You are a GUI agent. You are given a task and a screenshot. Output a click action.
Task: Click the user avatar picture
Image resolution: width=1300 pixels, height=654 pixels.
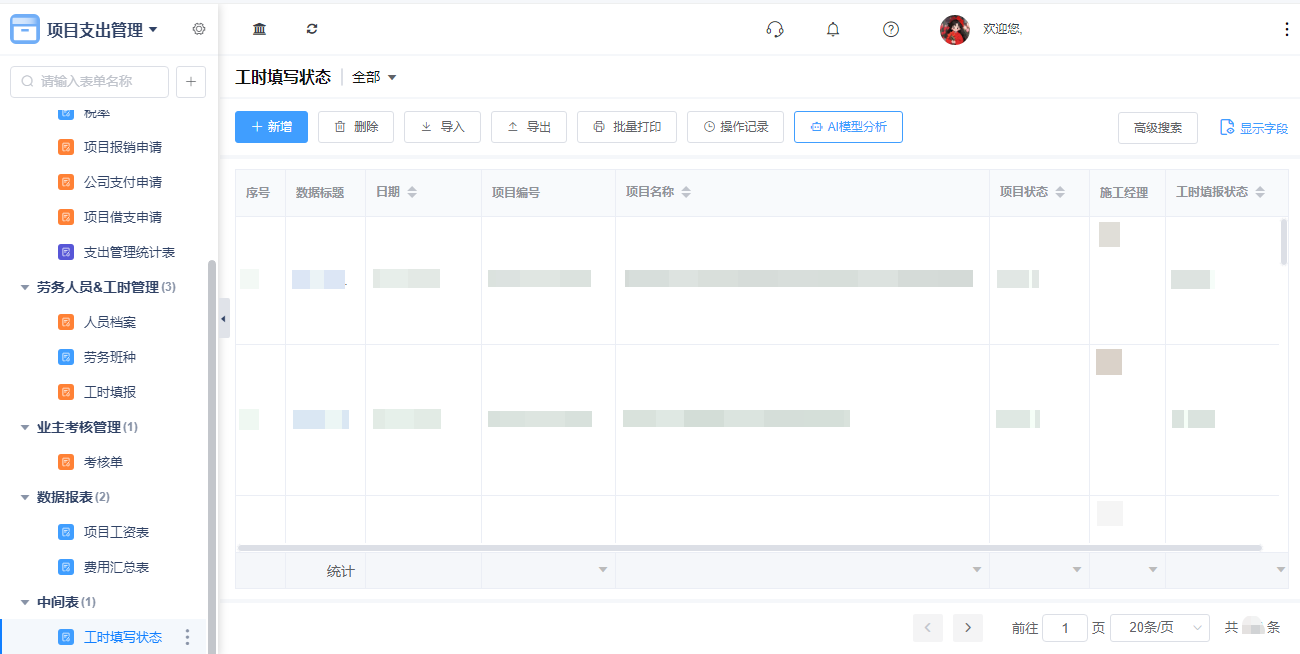pos(955,29)
